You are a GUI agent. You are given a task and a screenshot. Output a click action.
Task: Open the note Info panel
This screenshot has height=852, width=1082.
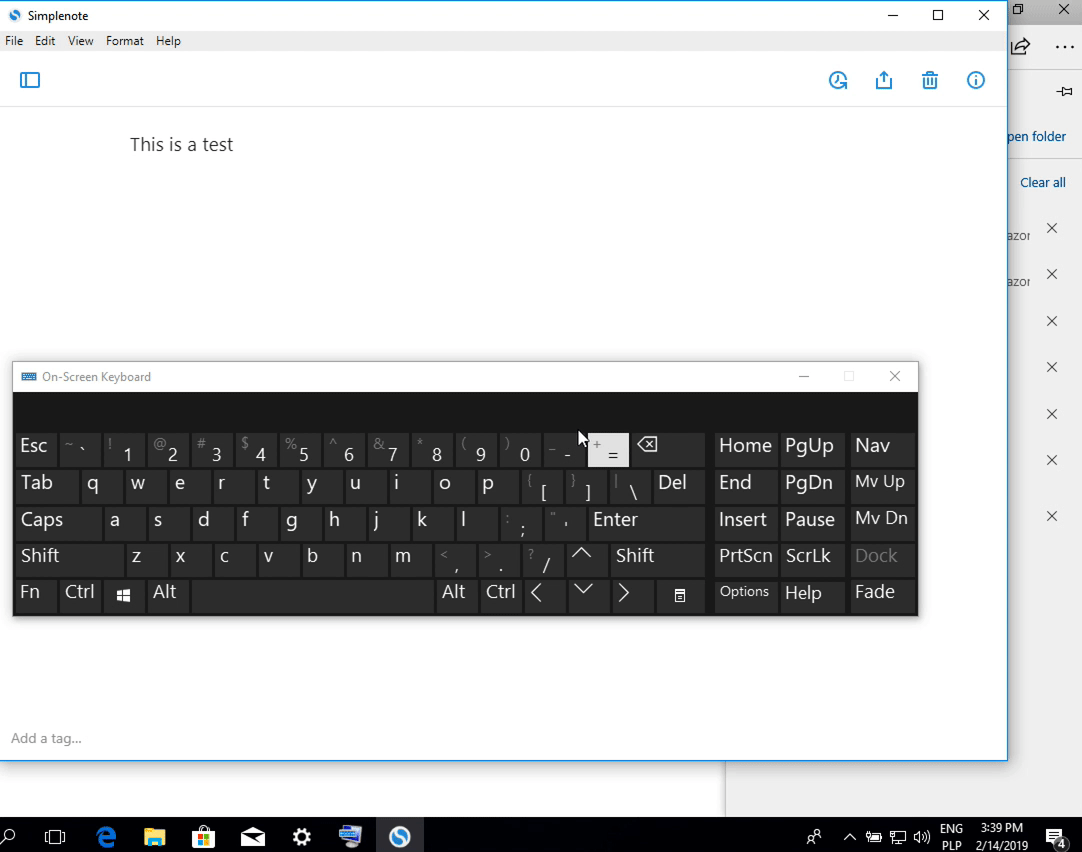(x=975, y=80)
